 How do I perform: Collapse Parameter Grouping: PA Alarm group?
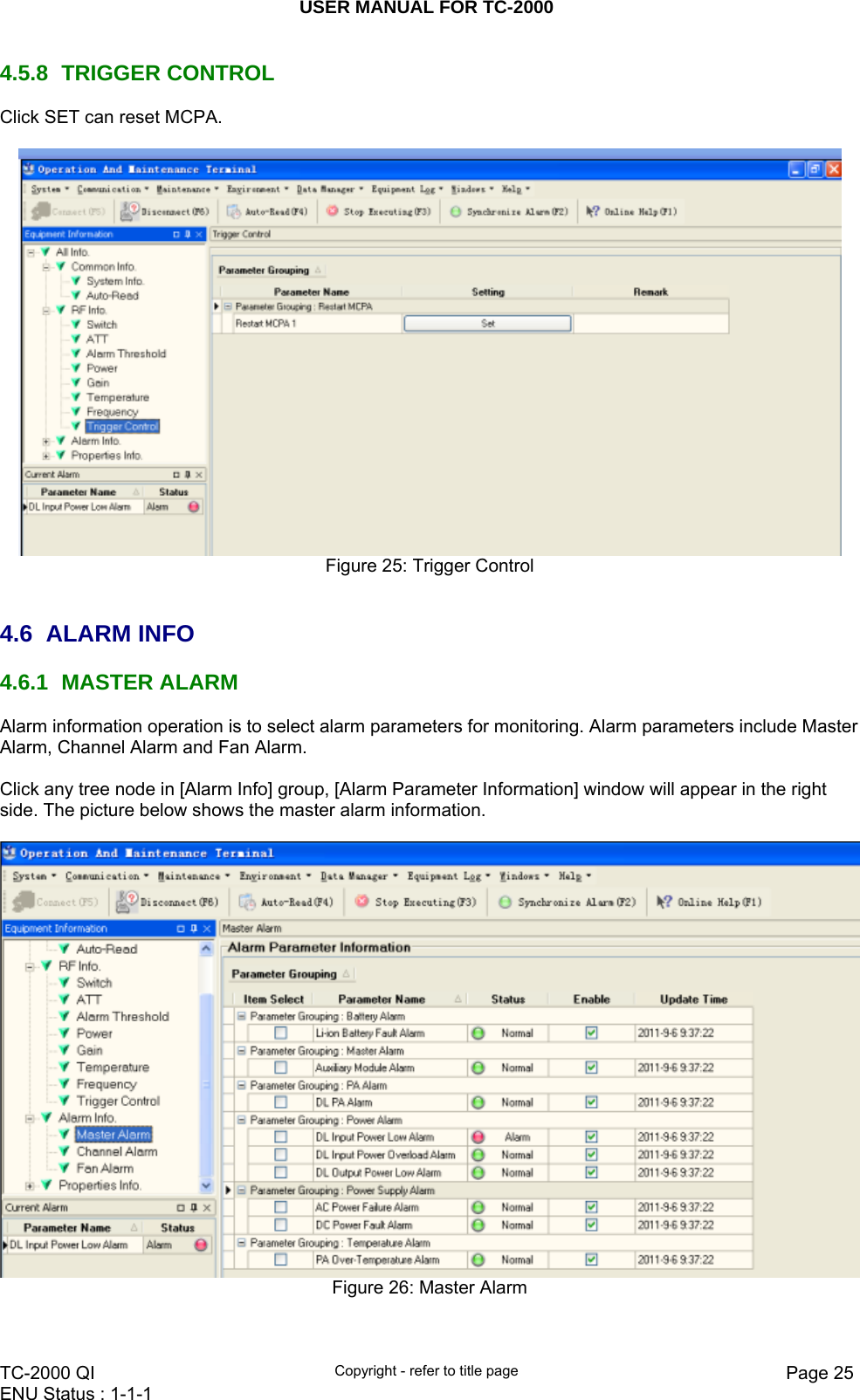(x=242, y=1085)
